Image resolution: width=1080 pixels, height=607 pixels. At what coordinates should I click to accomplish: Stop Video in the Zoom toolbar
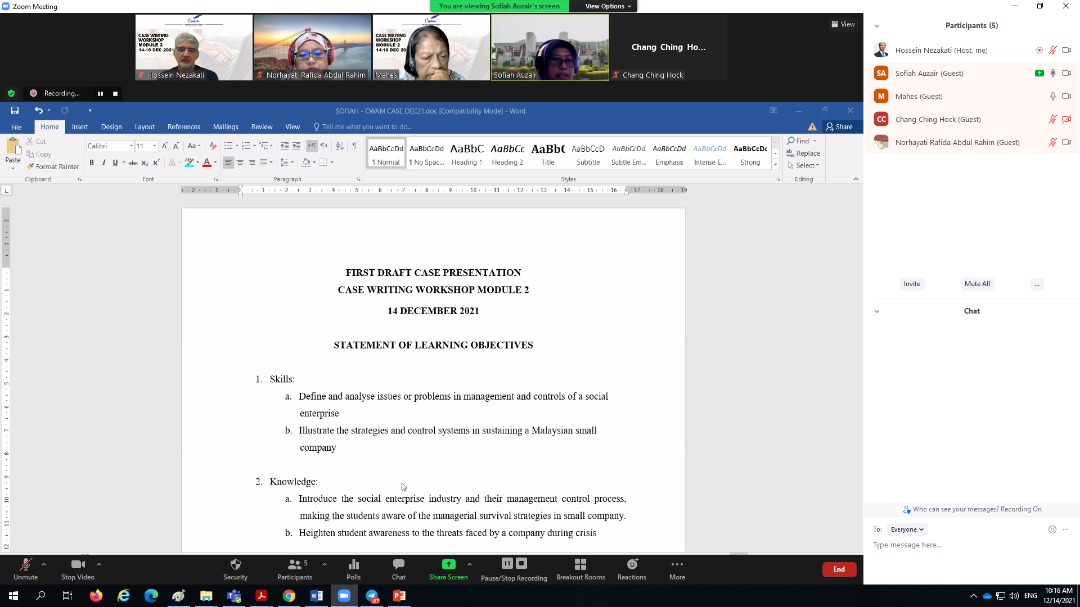pos(78,568)
